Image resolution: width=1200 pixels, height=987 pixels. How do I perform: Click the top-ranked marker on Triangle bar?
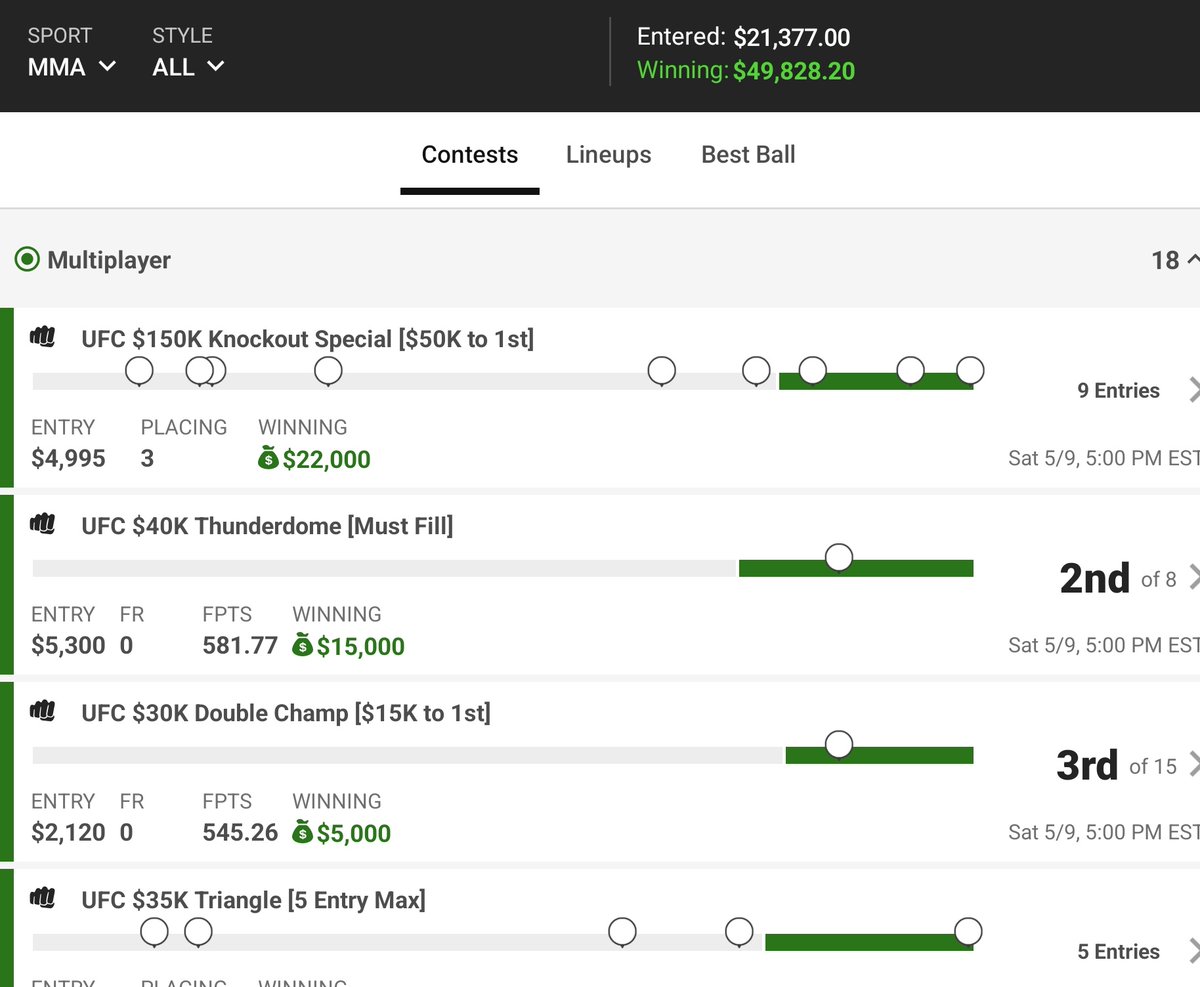(x=968, y=932)
